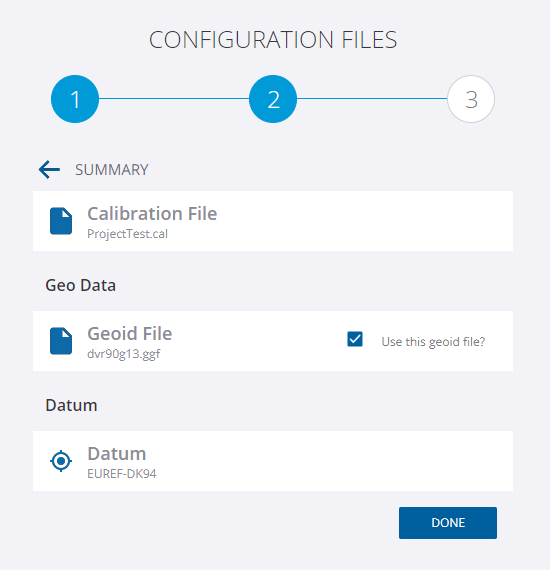This screenshot has width=550, height=570.
Task: Jump to step 3 in the wizard
Action: pos(471,99)
